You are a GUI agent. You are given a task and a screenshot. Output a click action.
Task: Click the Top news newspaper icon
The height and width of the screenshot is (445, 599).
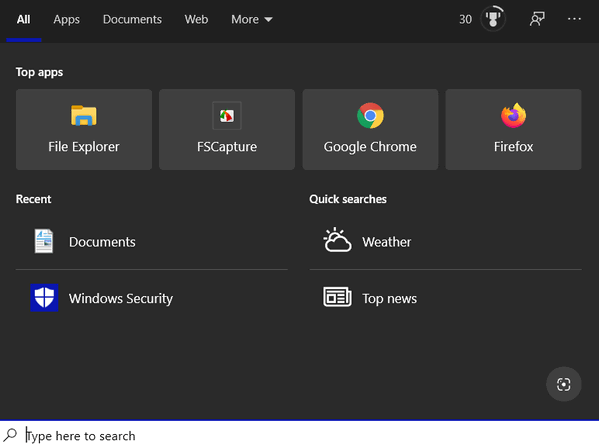pyautogui.click(x=337, y=297)
